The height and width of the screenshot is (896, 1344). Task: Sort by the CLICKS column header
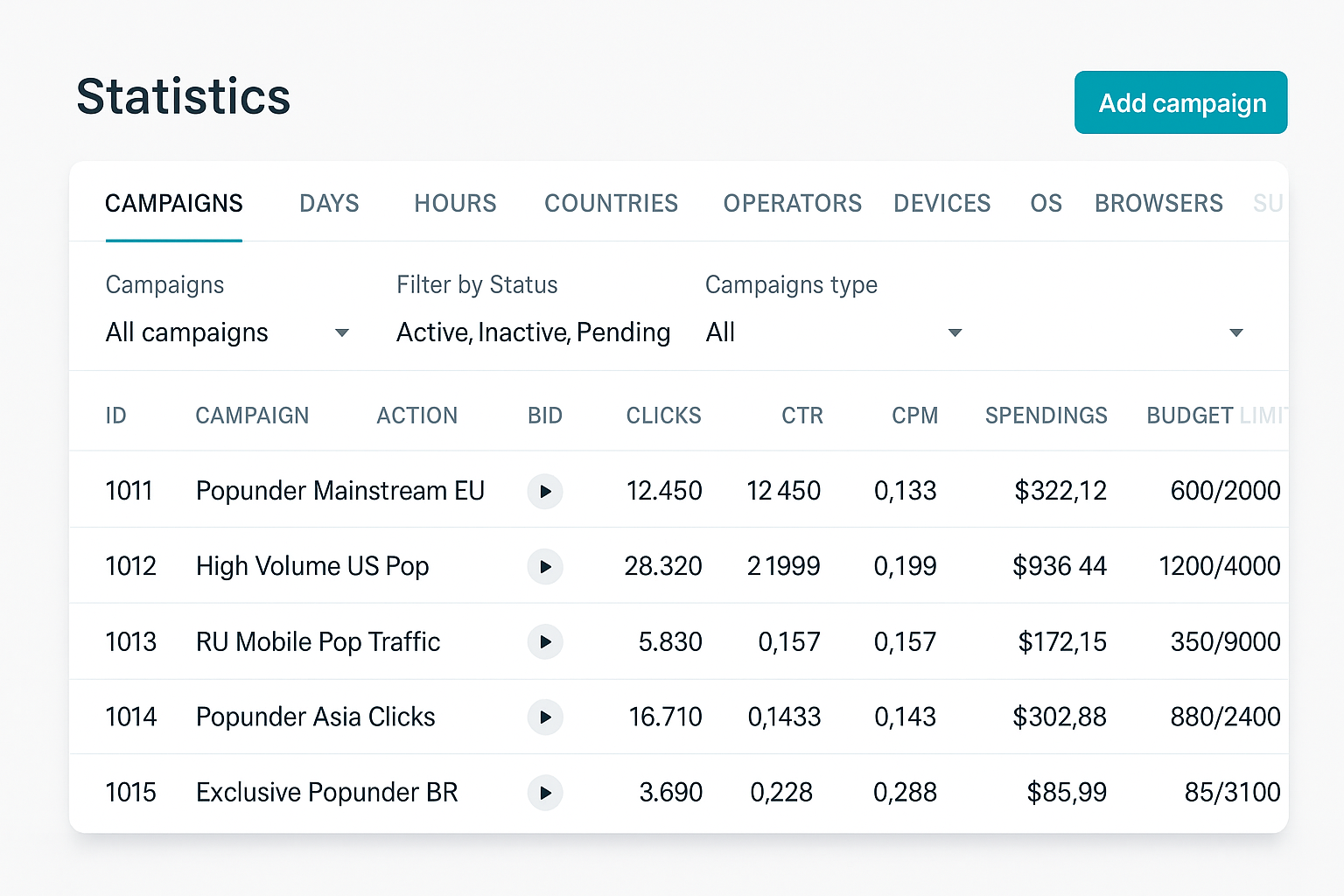(x=663, y=416)
